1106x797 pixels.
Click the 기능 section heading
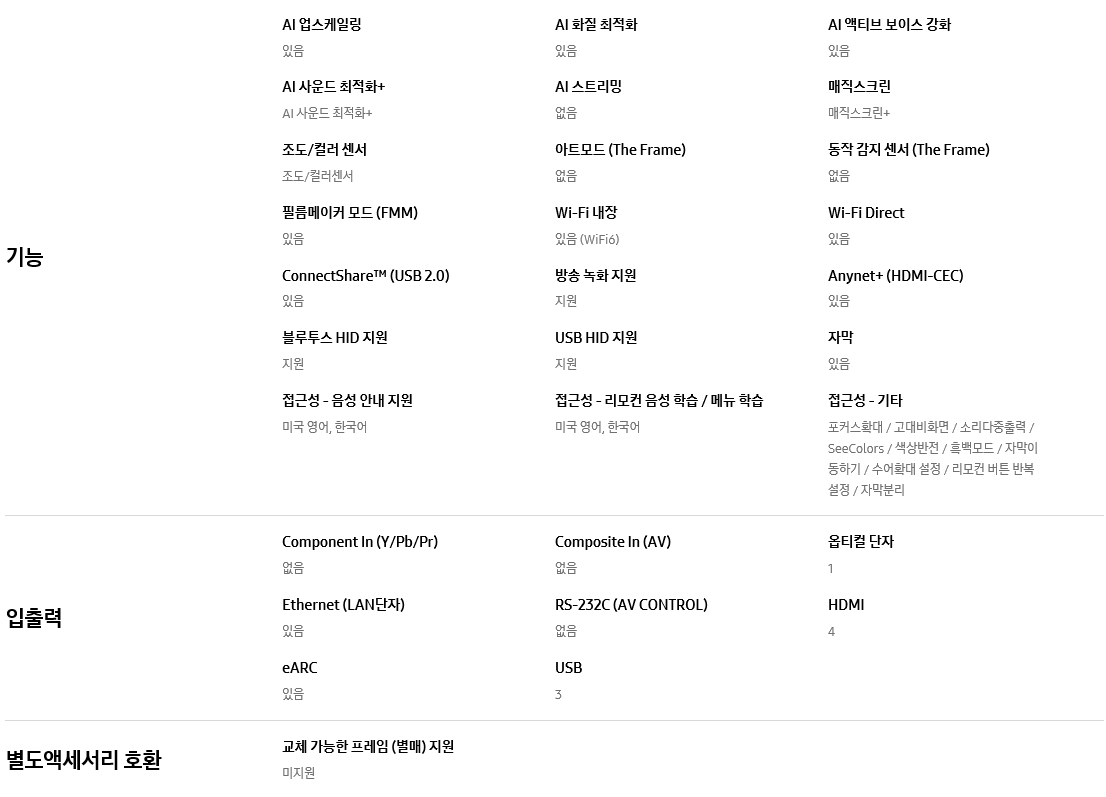(x=25, y=257)
